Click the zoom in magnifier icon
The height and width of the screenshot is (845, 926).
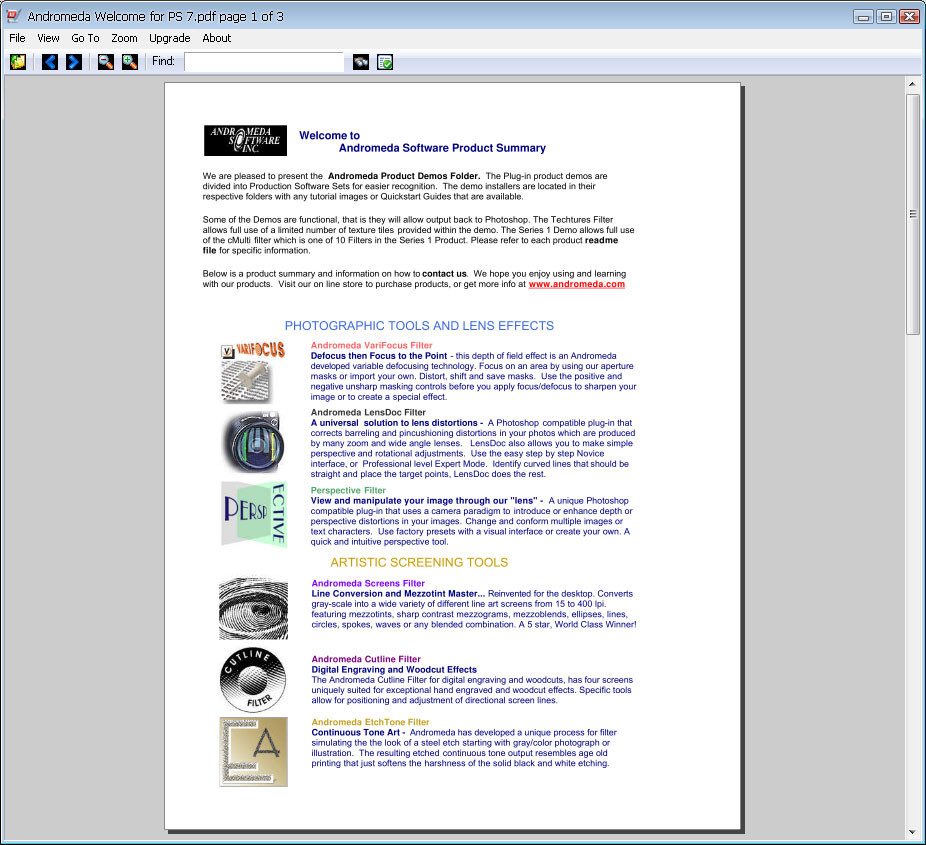(130, 61)
